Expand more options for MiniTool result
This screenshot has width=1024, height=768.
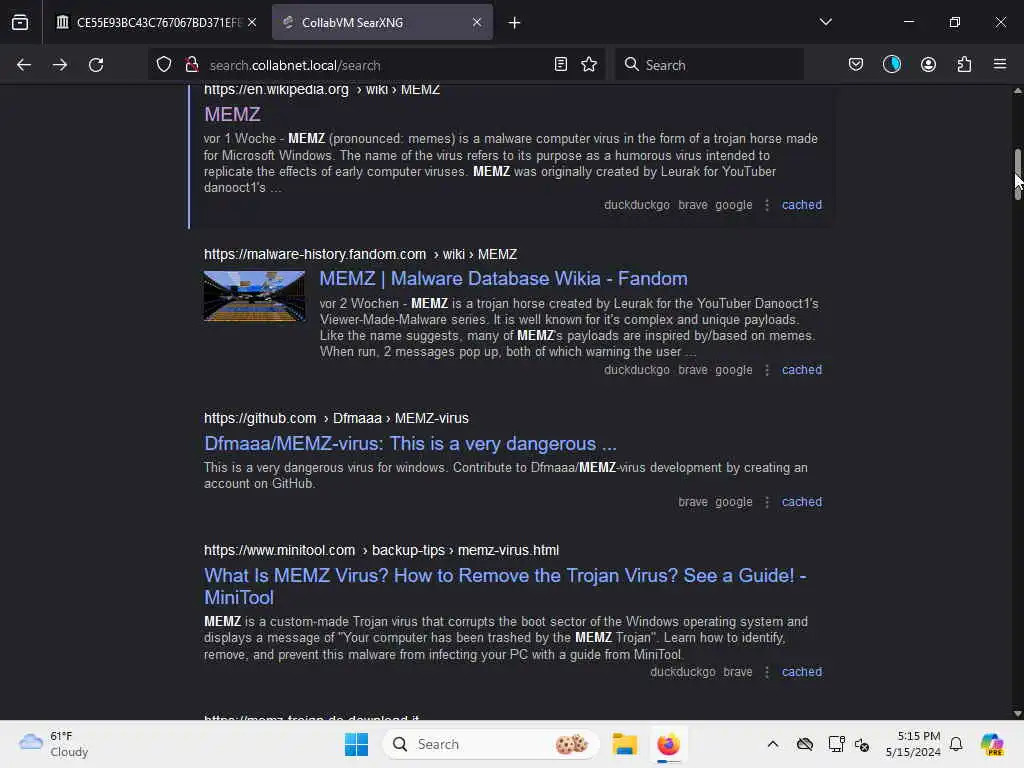[767, 672]
